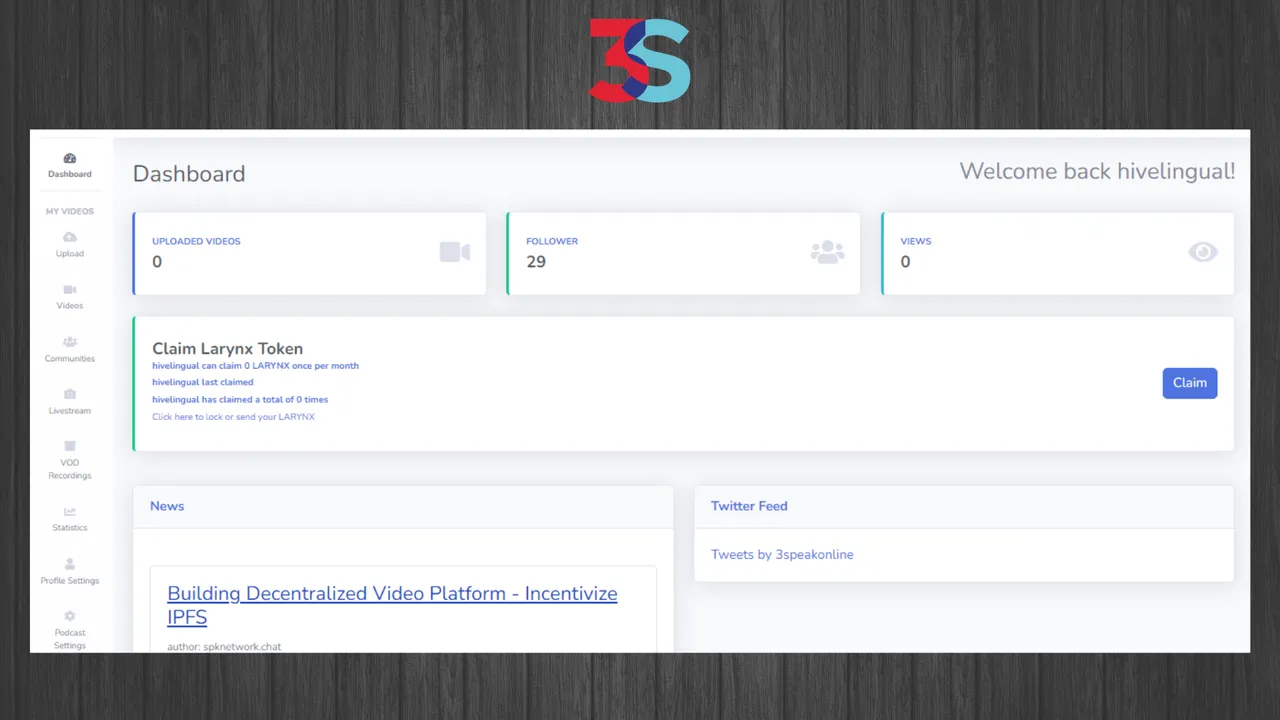The image size is (1280, 720).
Task: Select the Livestream camera icon
Action: (70, 394)
